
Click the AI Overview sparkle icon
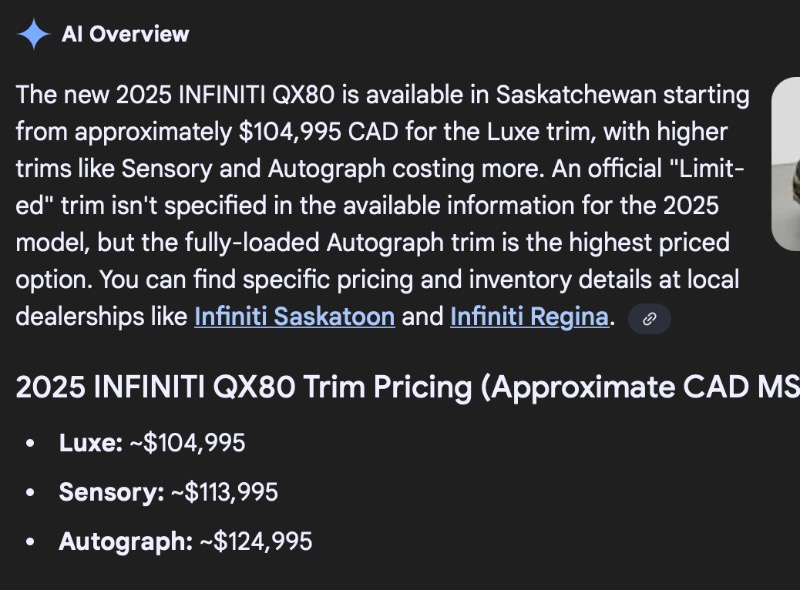coord(34,34)
